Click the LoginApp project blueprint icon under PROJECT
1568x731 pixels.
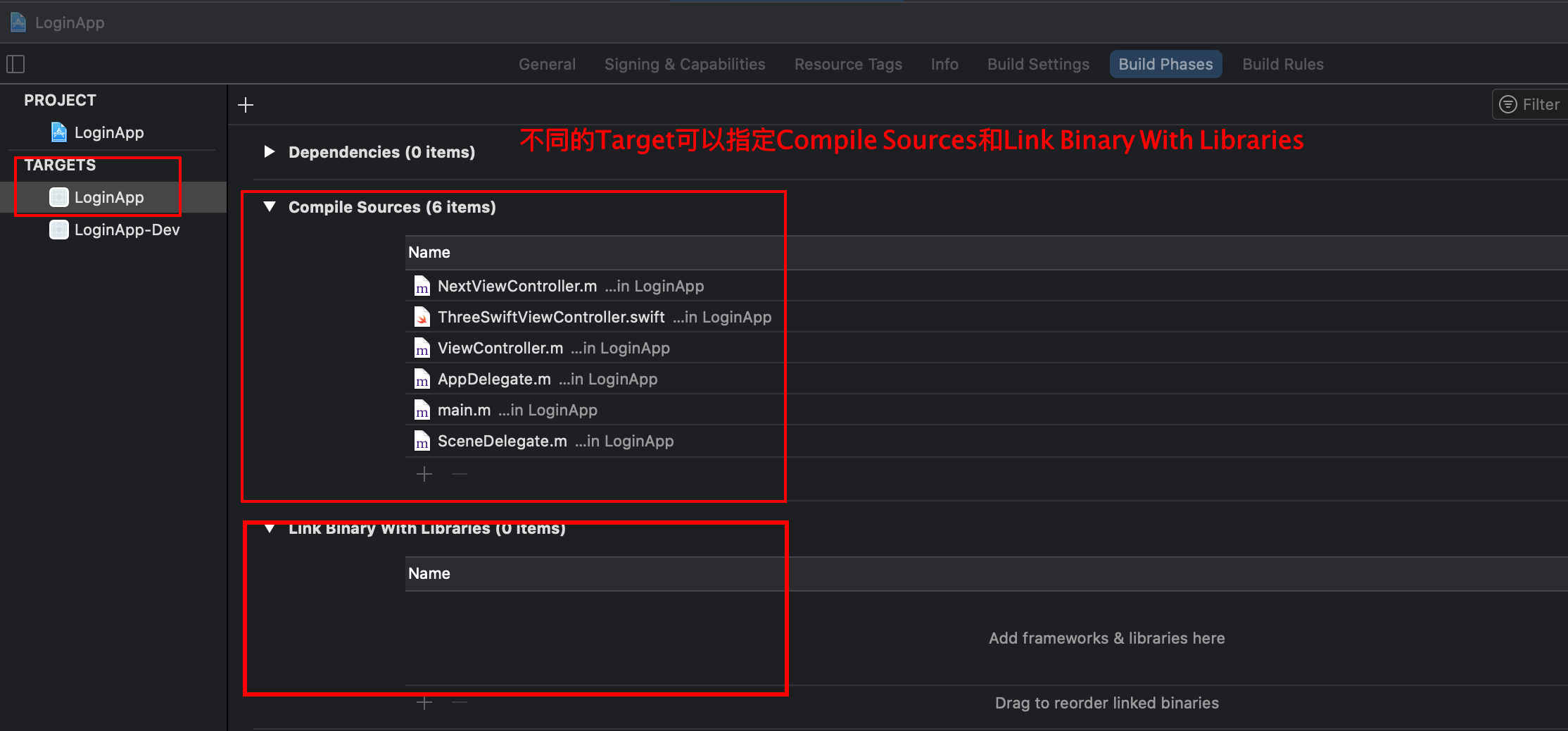(59, 132)
